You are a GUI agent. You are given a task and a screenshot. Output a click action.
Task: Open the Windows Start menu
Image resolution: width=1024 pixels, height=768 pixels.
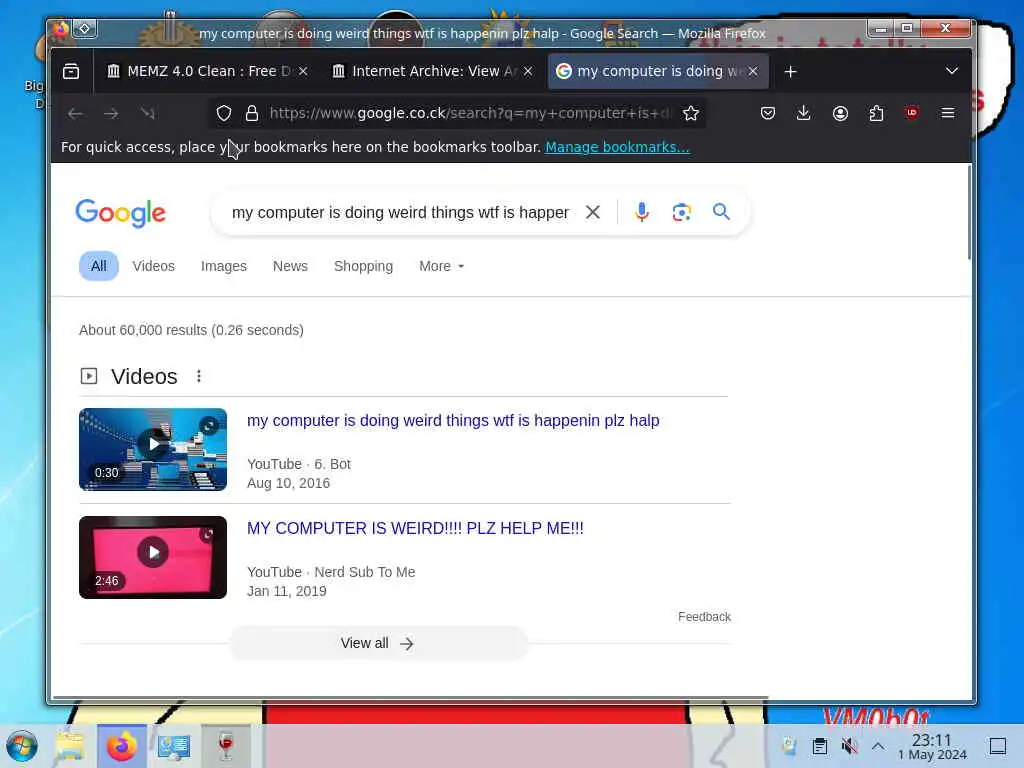22,746
